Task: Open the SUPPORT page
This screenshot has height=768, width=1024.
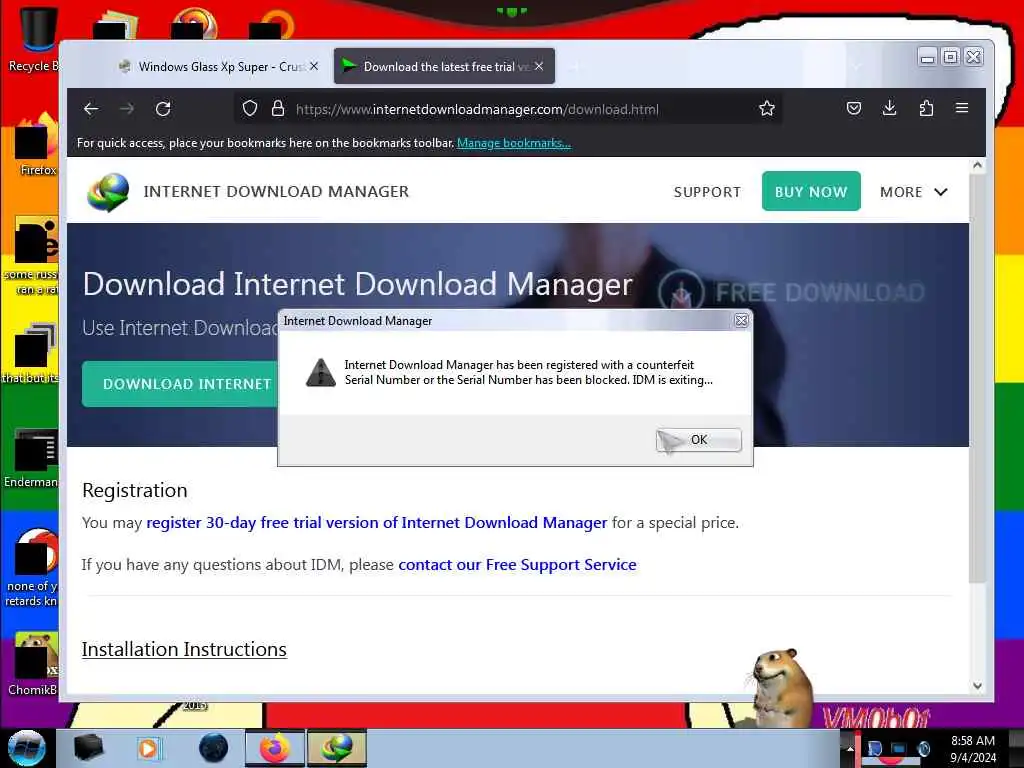Action: (x=707, y=192)
